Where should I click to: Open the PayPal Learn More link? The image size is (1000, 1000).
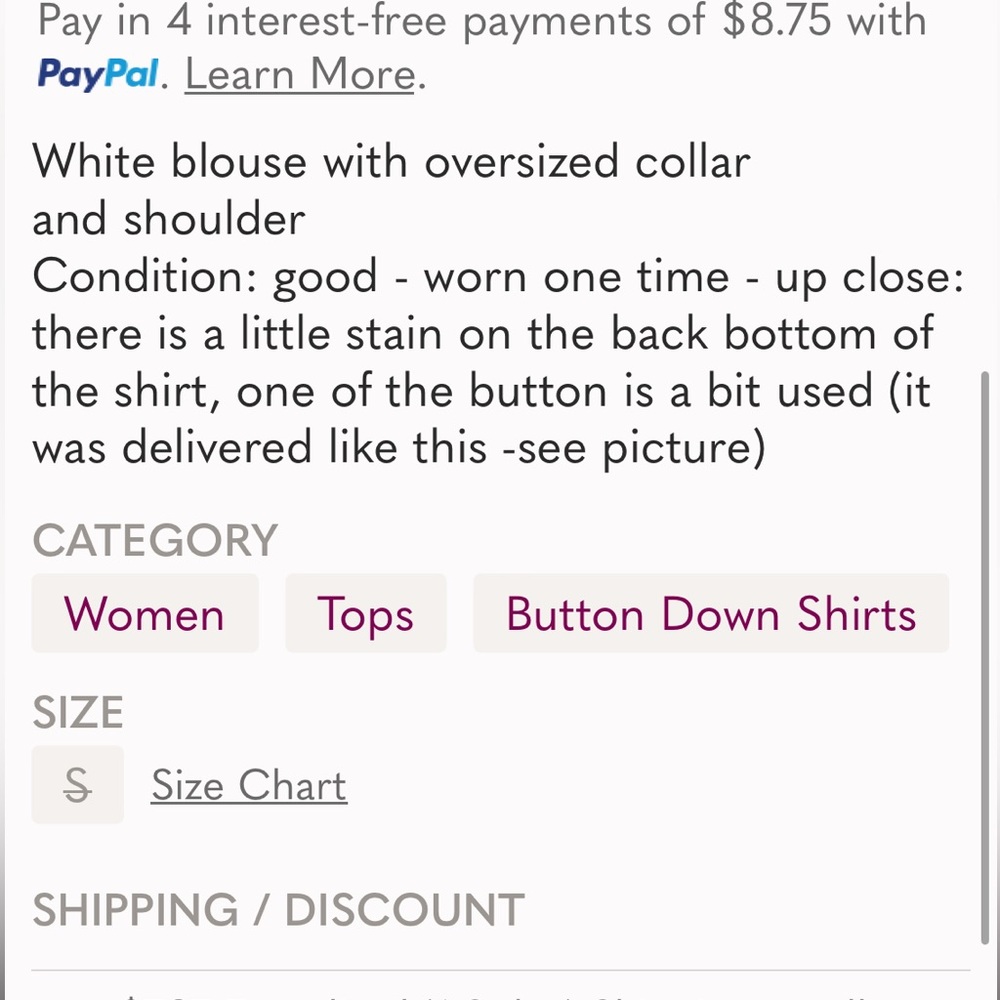pos(300,75)
